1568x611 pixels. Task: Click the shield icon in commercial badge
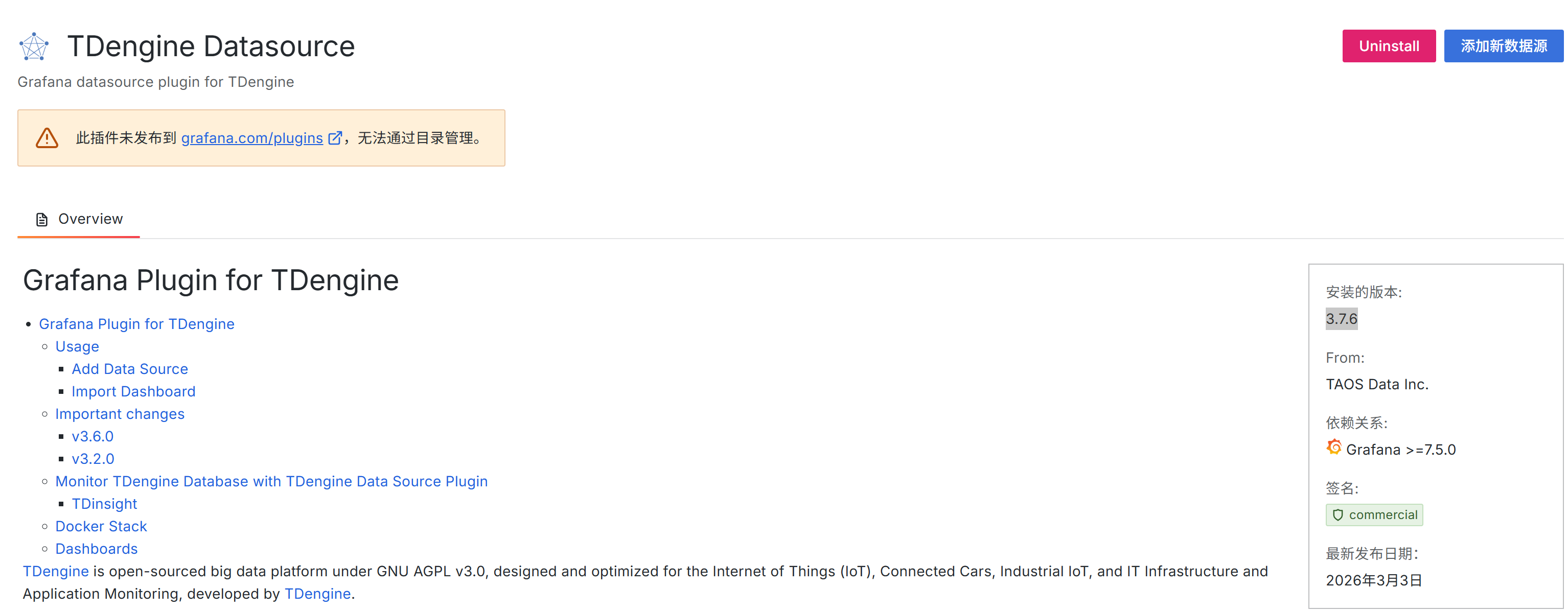pyautogui.click(x=1338, y=515)
